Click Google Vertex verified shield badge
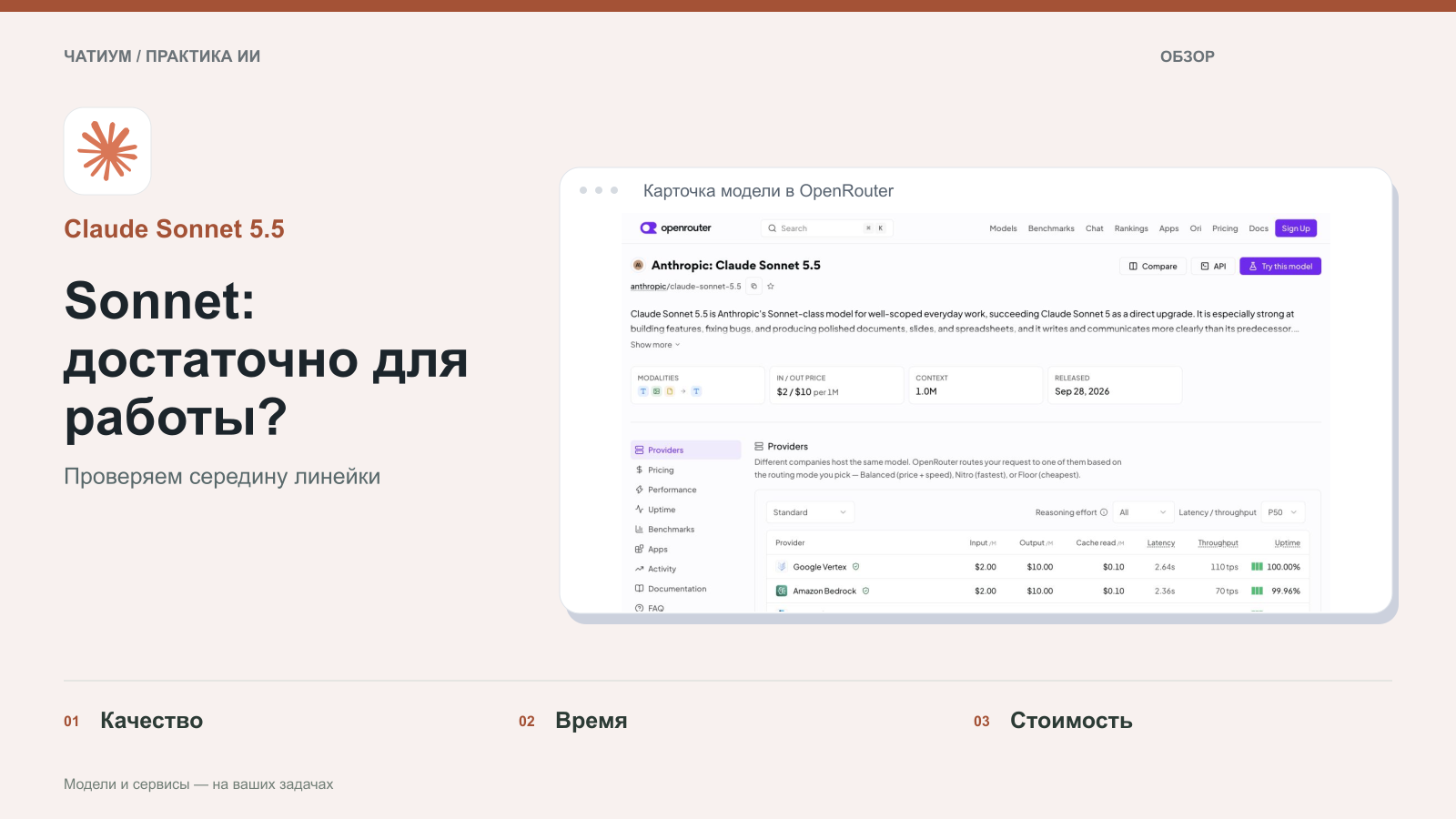The image size is (1456, 819). tap(855, 567)
